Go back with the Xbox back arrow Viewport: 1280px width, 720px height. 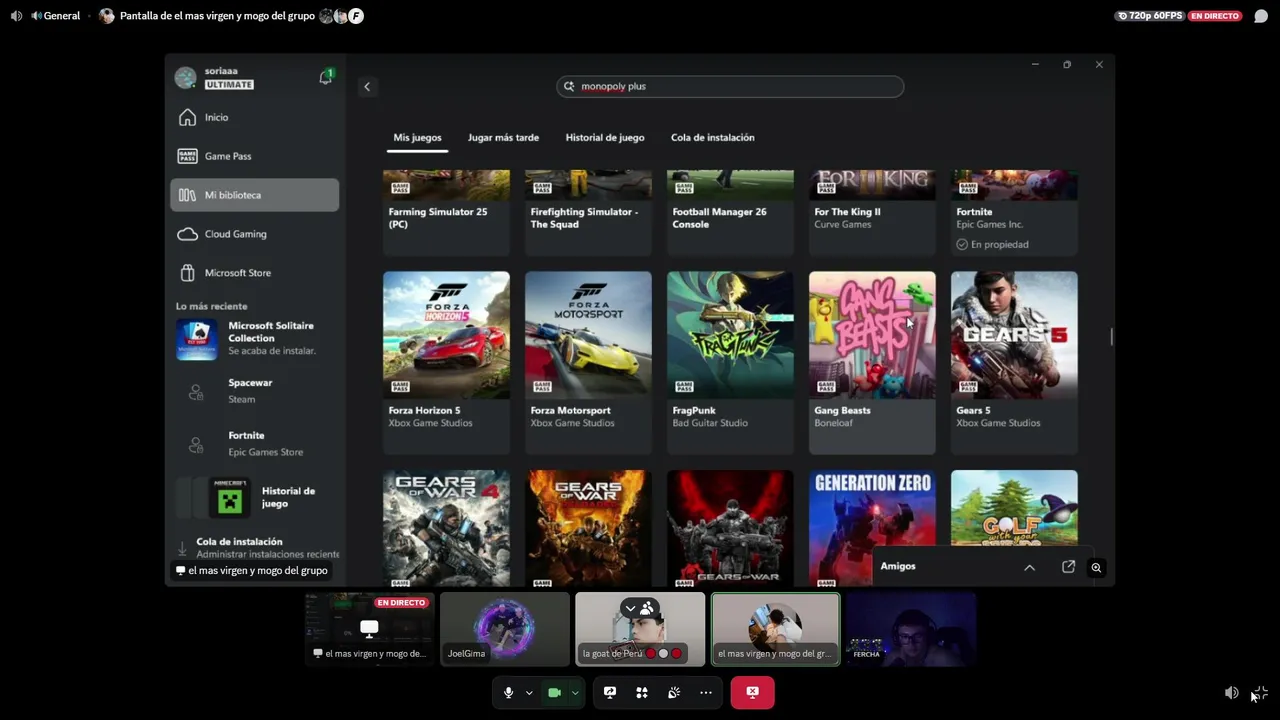click(367, 87)
